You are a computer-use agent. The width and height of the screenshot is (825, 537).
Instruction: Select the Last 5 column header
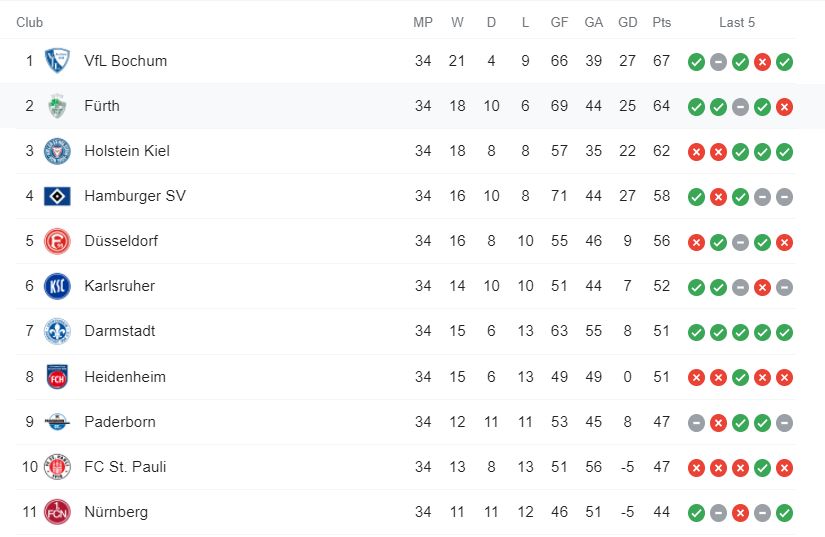click(737, 23)
